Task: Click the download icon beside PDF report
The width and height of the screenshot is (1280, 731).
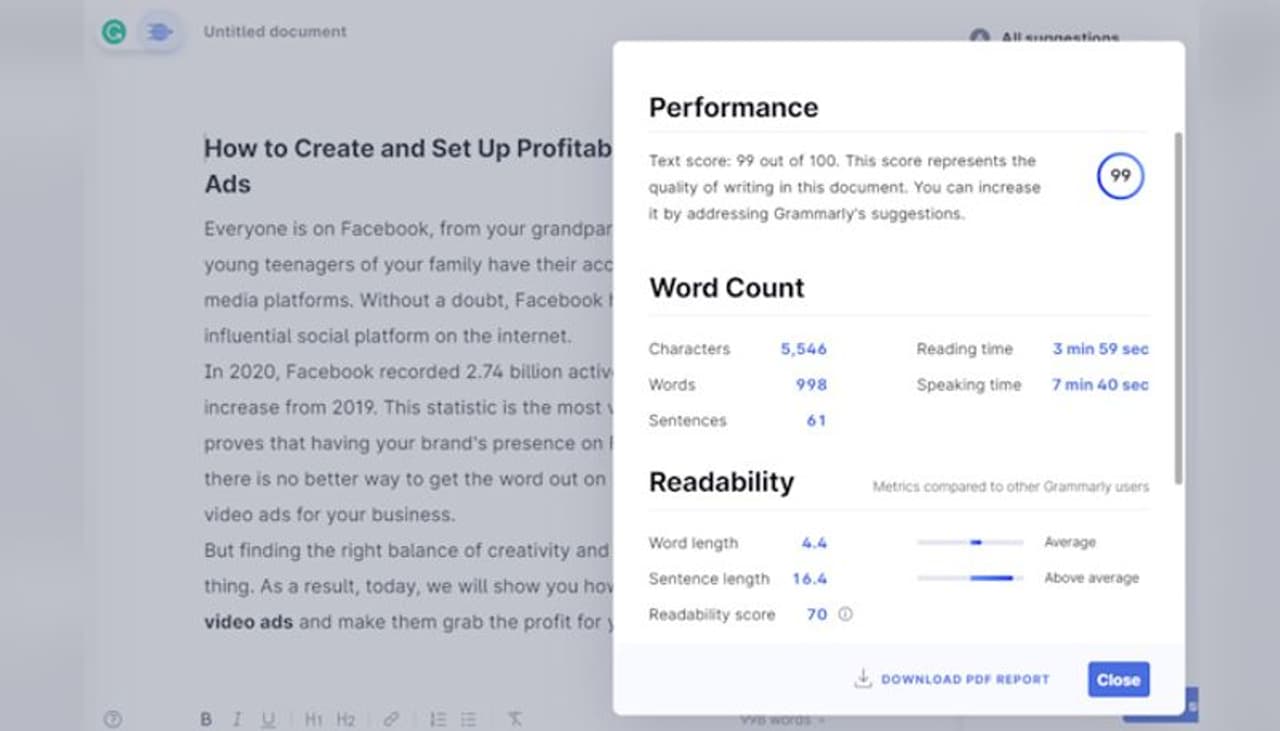Action: click(x=862, y=679)
